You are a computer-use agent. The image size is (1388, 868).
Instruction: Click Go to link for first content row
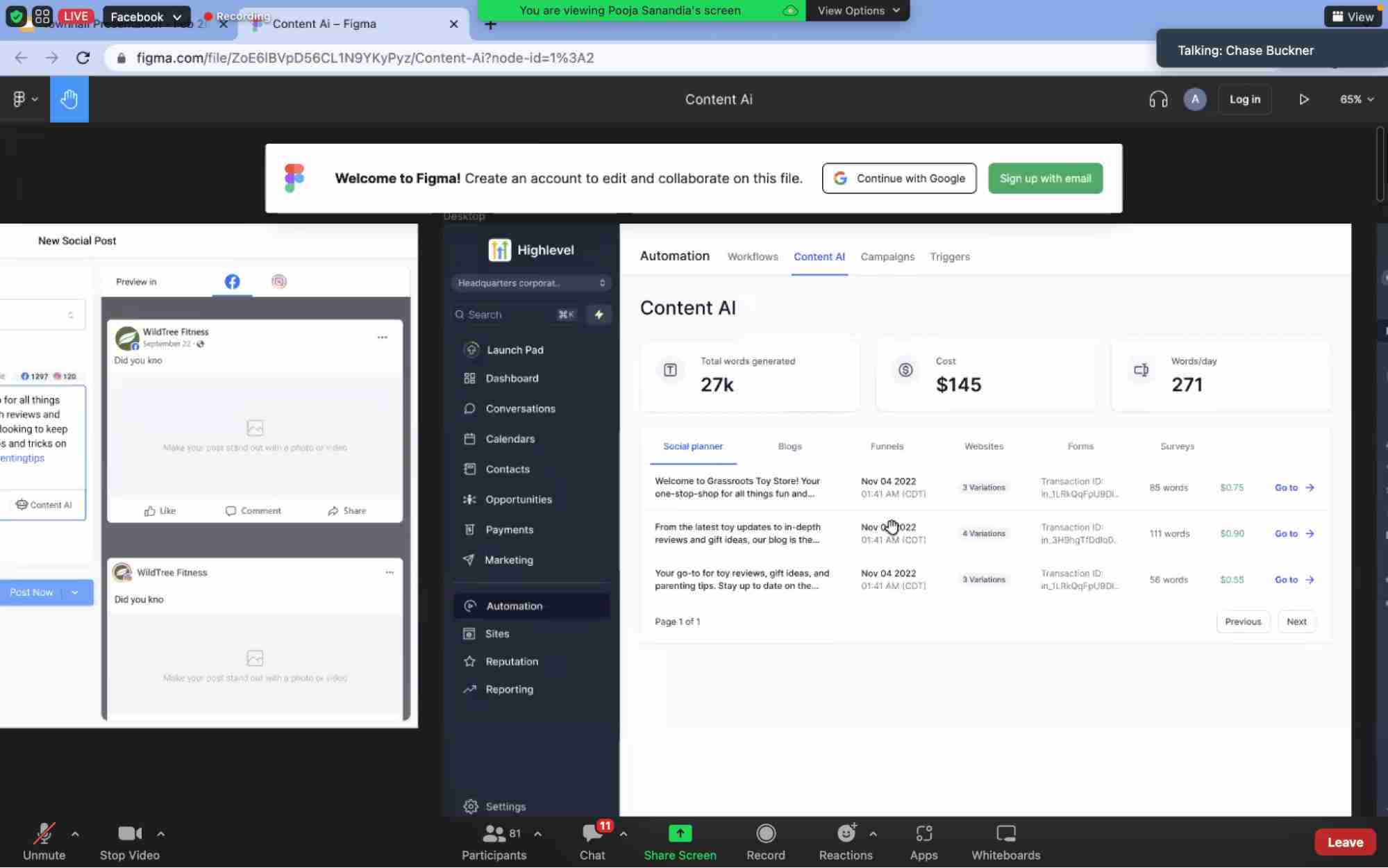1293,487
